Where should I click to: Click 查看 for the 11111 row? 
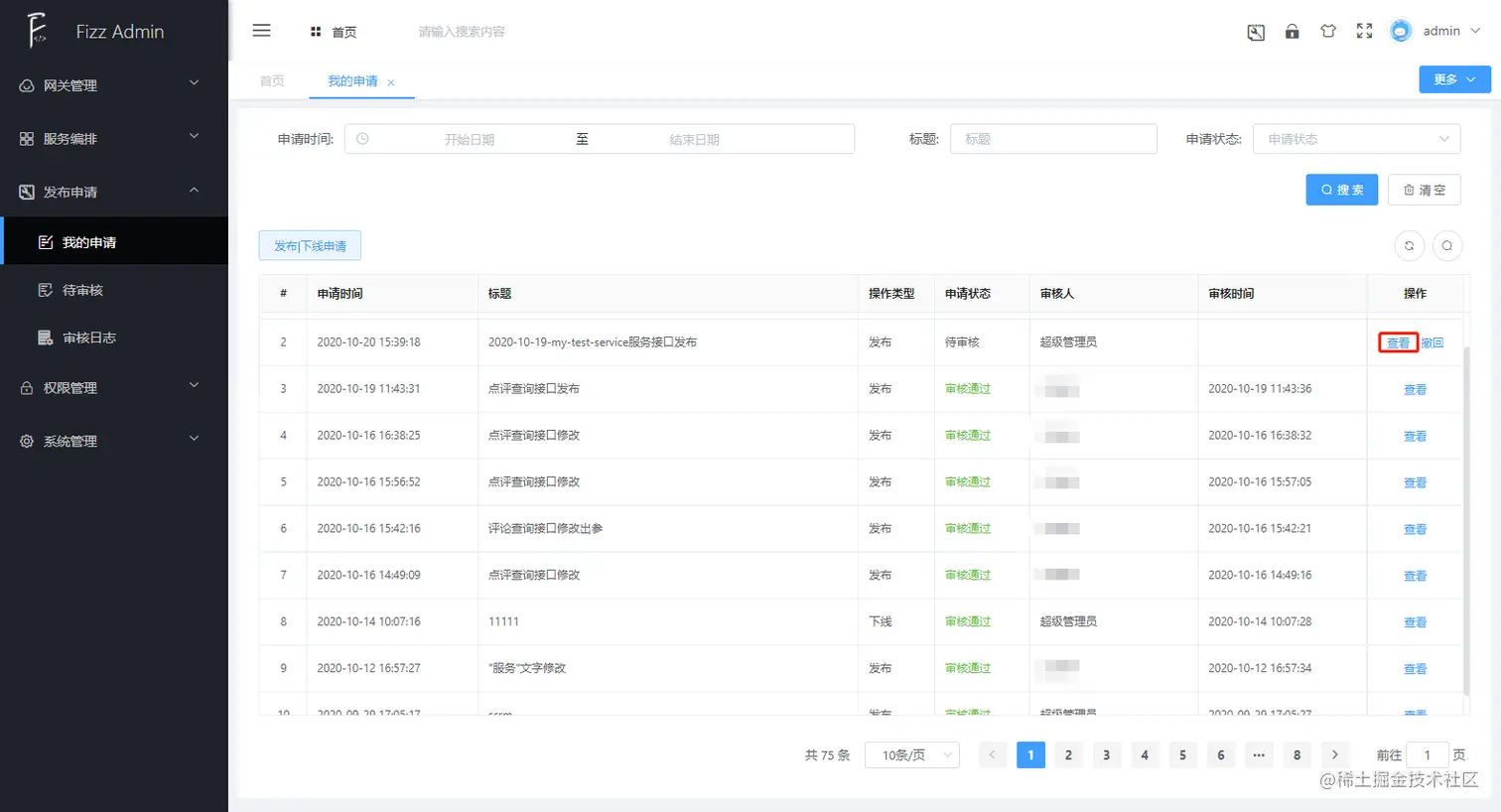pos(1415,622)
